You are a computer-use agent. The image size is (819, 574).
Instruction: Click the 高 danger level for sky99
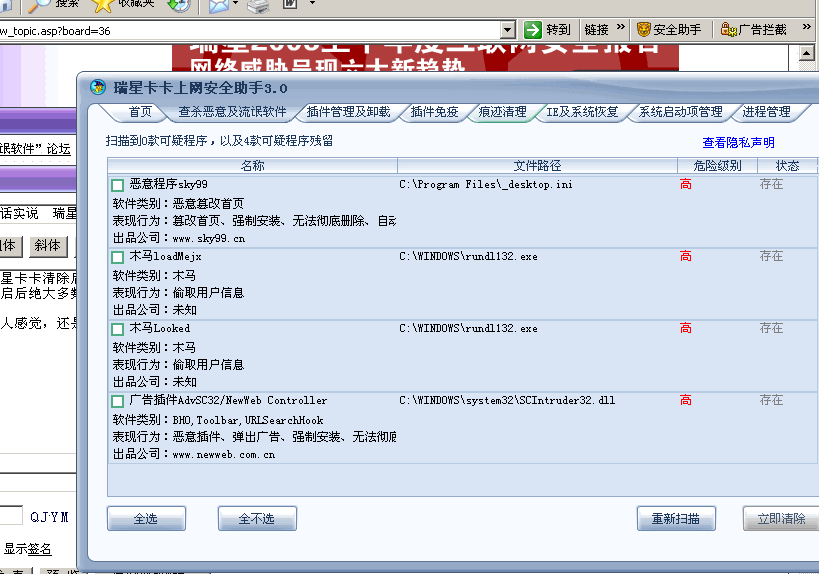685,184
